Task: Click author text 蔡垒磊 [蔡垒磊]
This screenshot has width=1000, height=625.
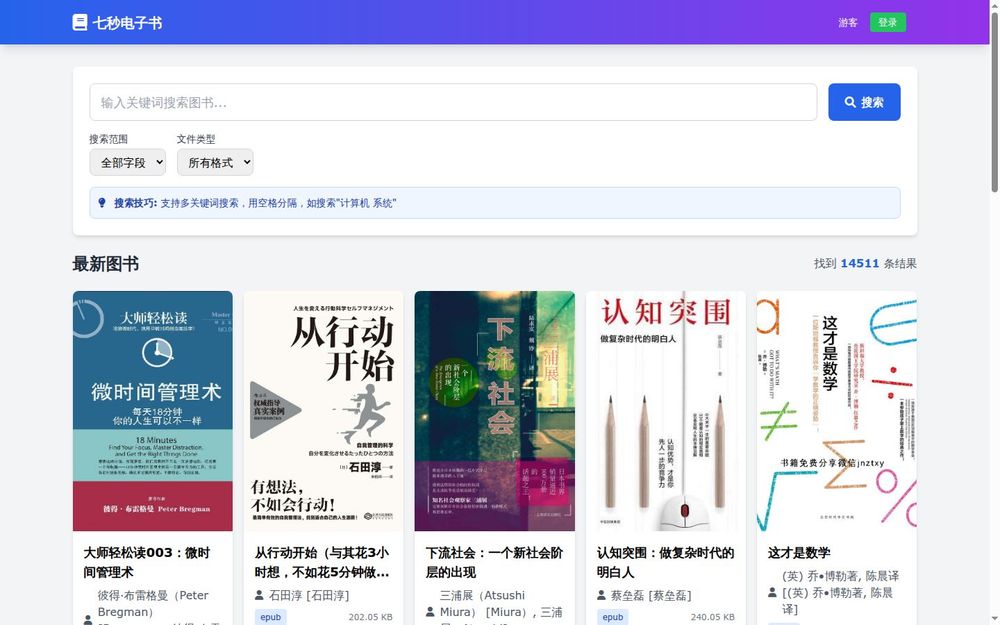Action: click(651, 595)
